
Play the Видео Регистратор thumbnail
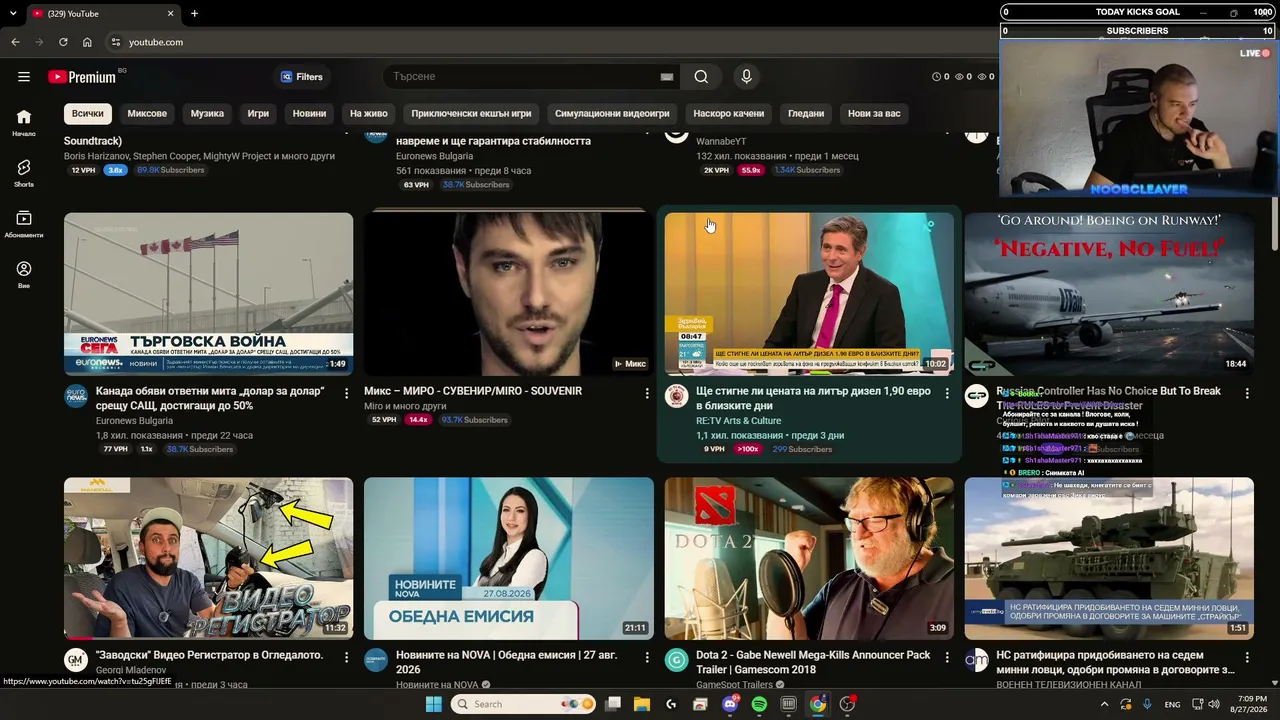[208, 558]
